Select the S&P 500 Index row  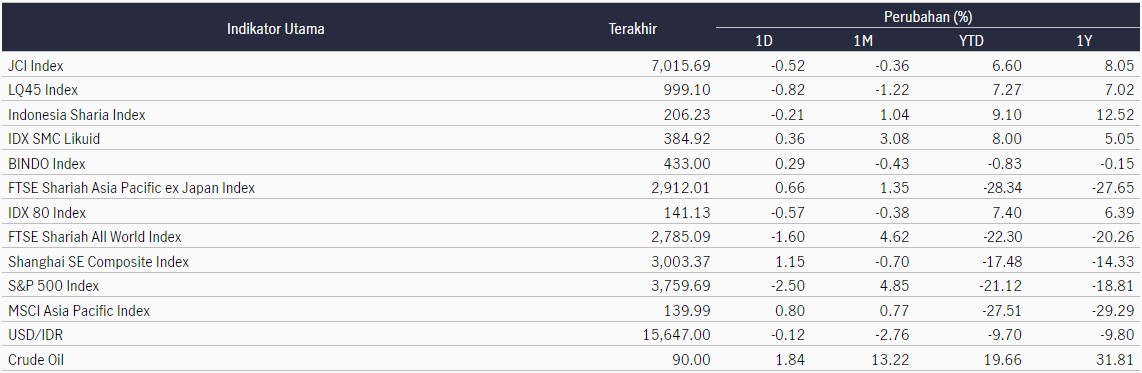[571, 286]
